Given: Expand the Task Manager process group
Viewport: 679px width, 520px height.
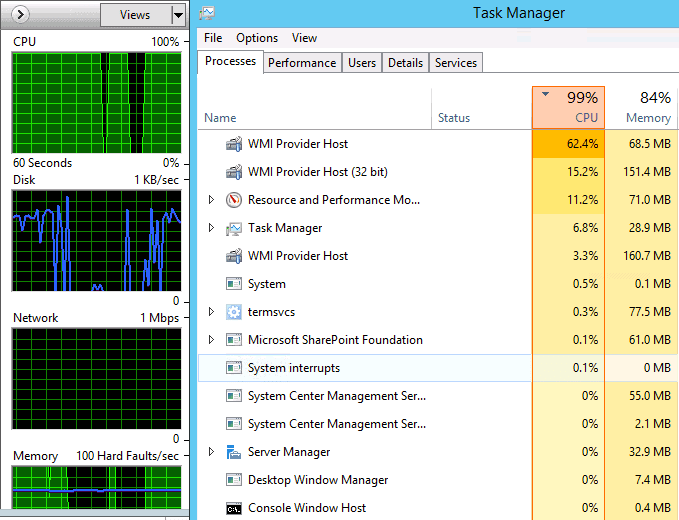Looking at the screenshot, I should (211, 228).
